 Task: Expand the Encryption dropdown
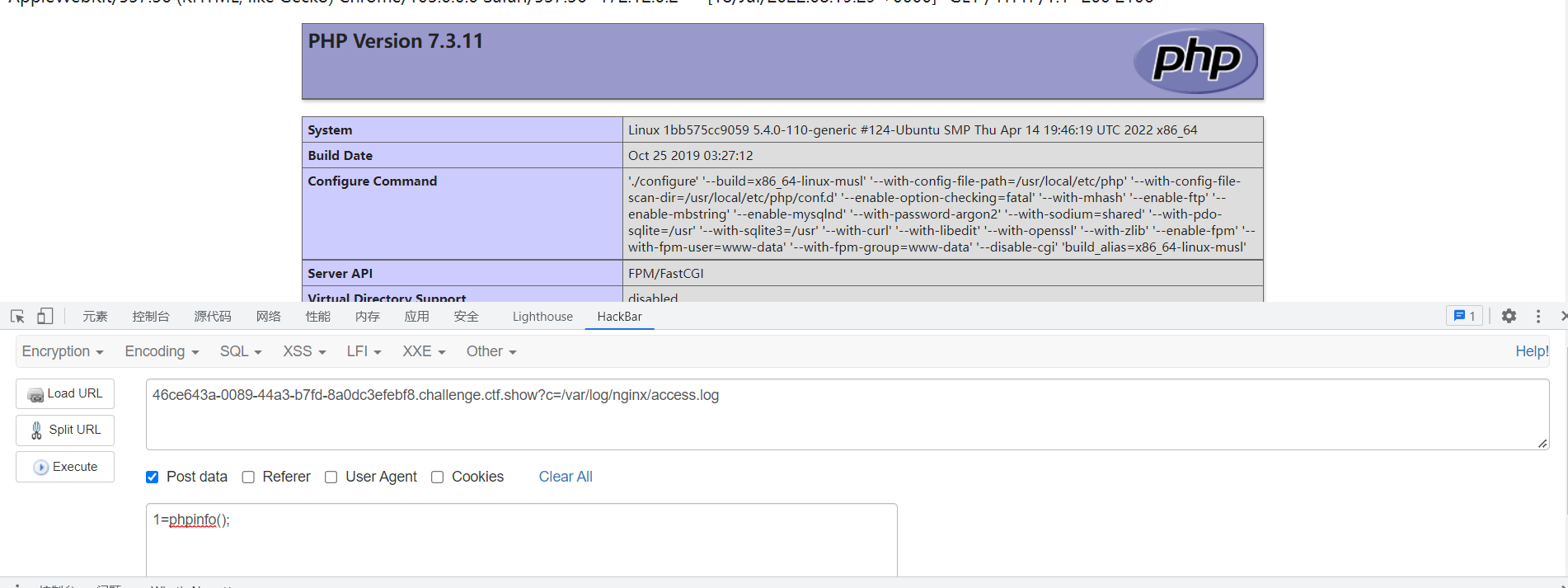[x=63, y=352]
